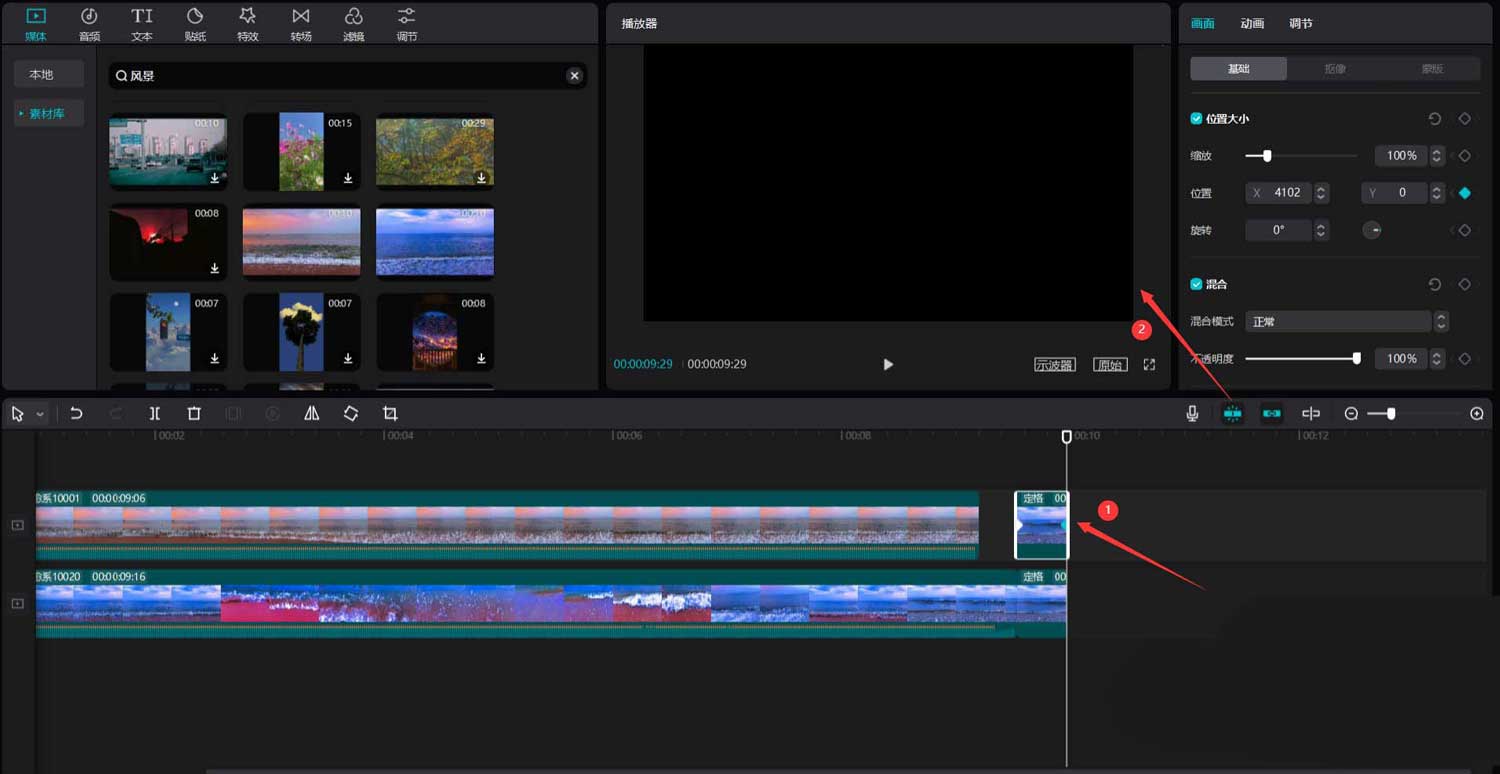Click the split clip tool in timeline toolbar

(155, 413)
